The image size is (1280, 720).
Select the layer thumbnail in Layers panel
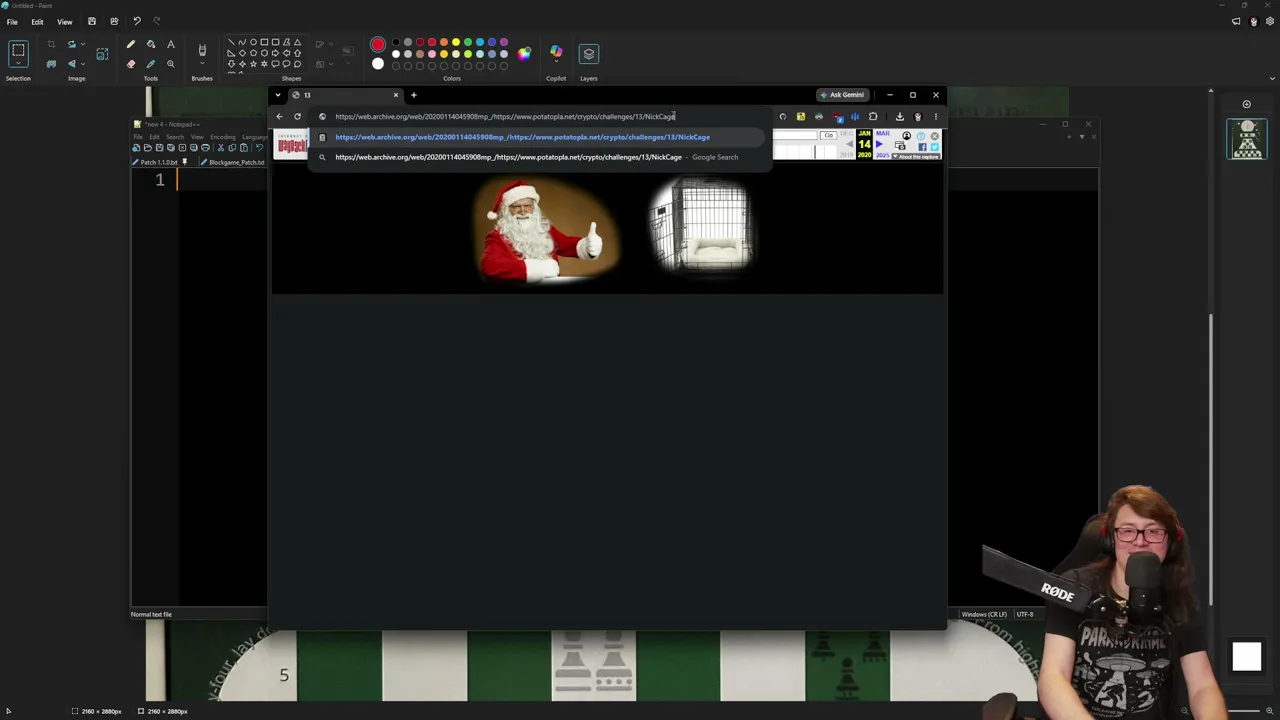1247,139
